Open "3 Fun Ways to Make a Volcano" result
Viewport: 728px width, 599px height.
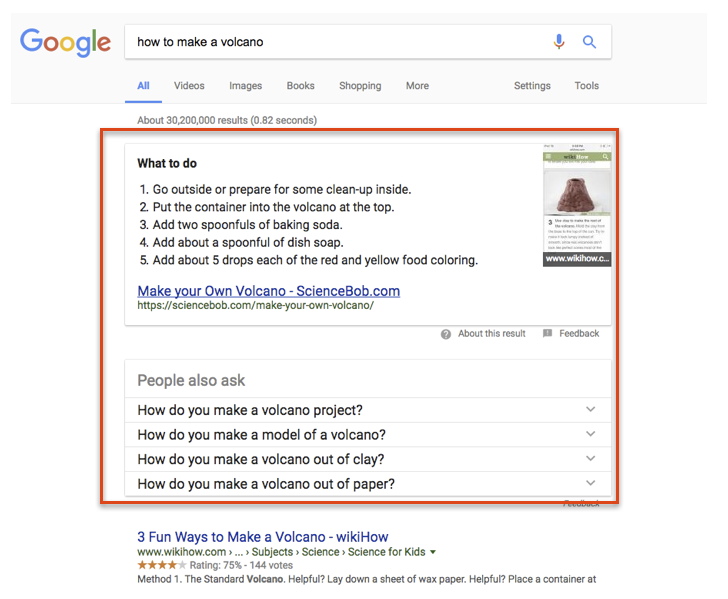(x=262, y=537)
